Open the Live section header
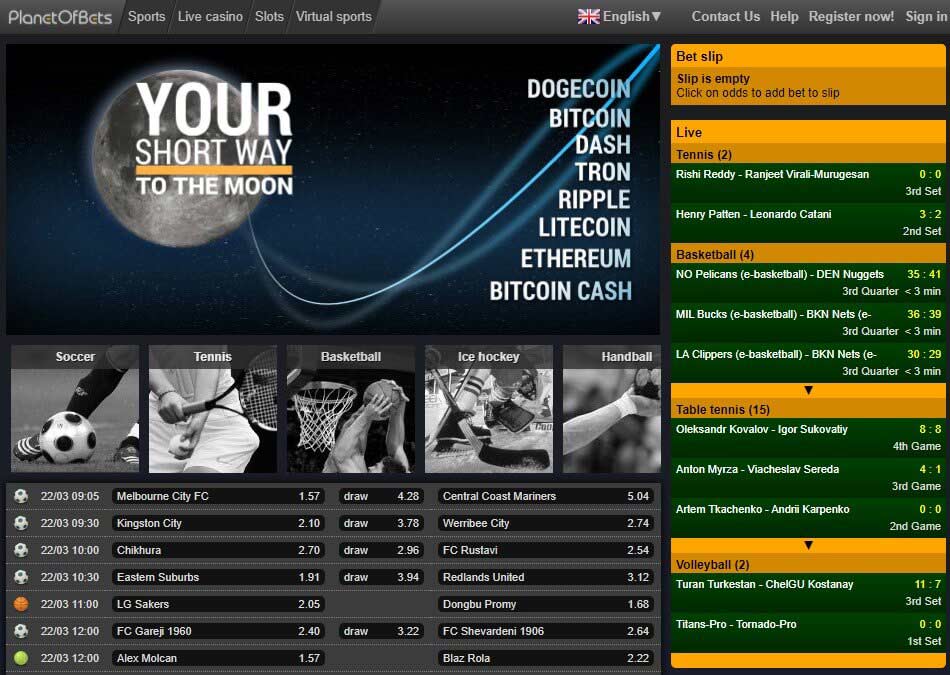 (x=808, y=132)
